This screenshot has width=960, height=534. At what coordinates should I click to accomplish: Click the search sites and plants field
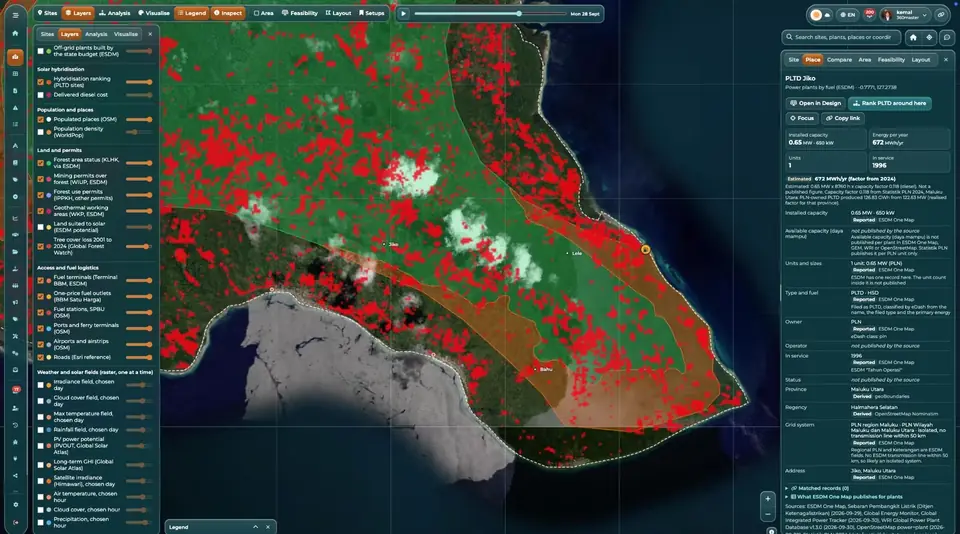coord(841,37)
